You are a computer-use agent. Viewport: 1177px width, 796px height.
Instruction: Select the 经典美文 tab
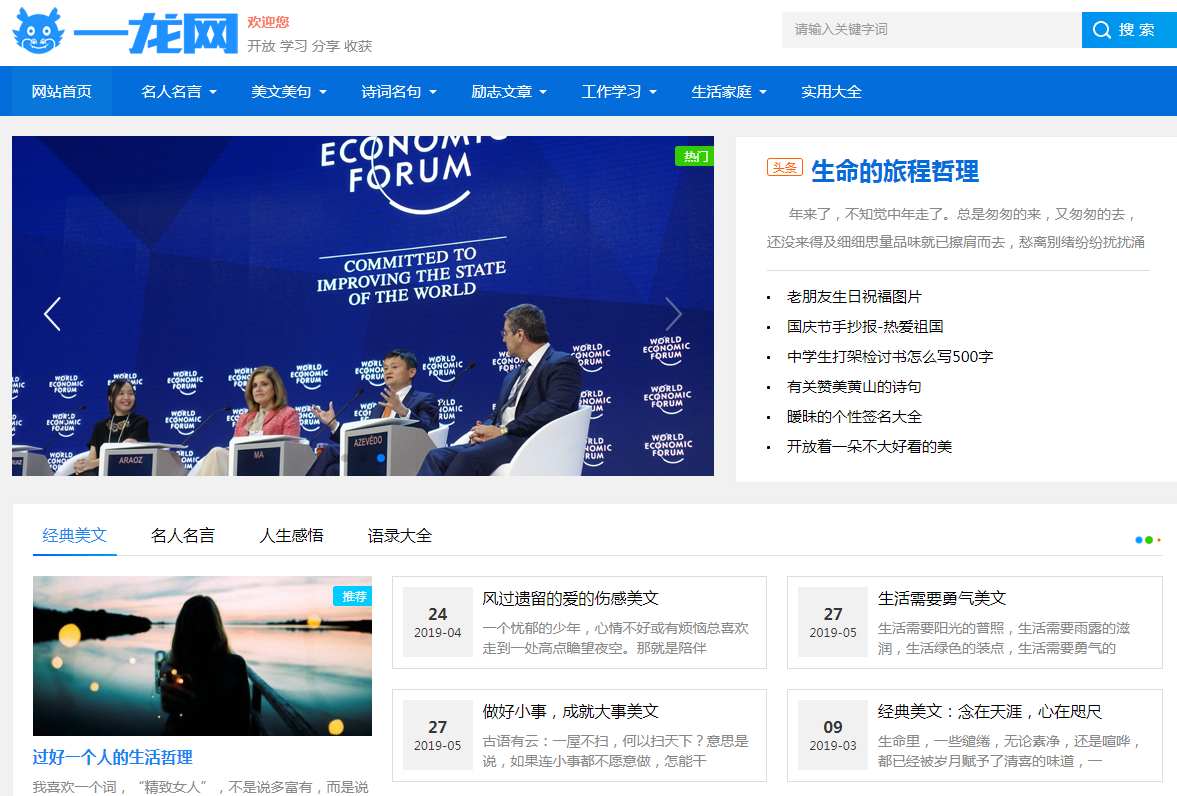click(74, 535)
